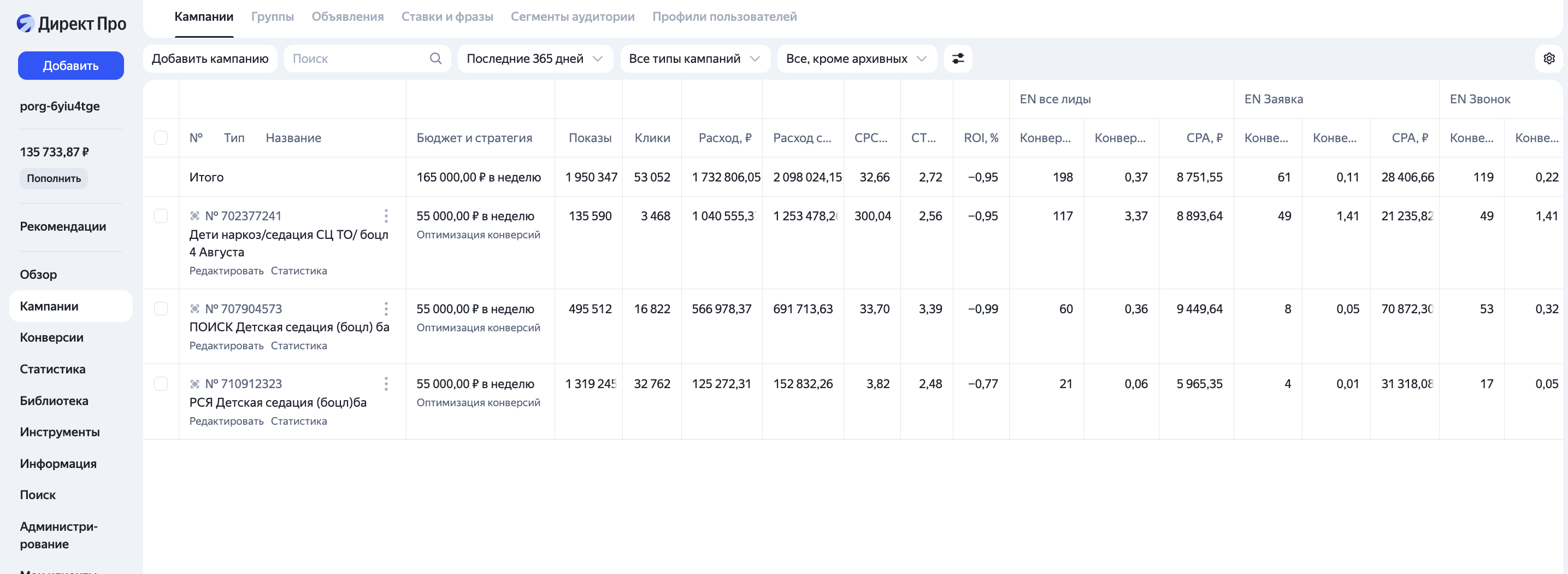The width and height of the screenshot is (1568, 574).
Task: Switch to the Группы tab
Action: [x=272, y=16]
